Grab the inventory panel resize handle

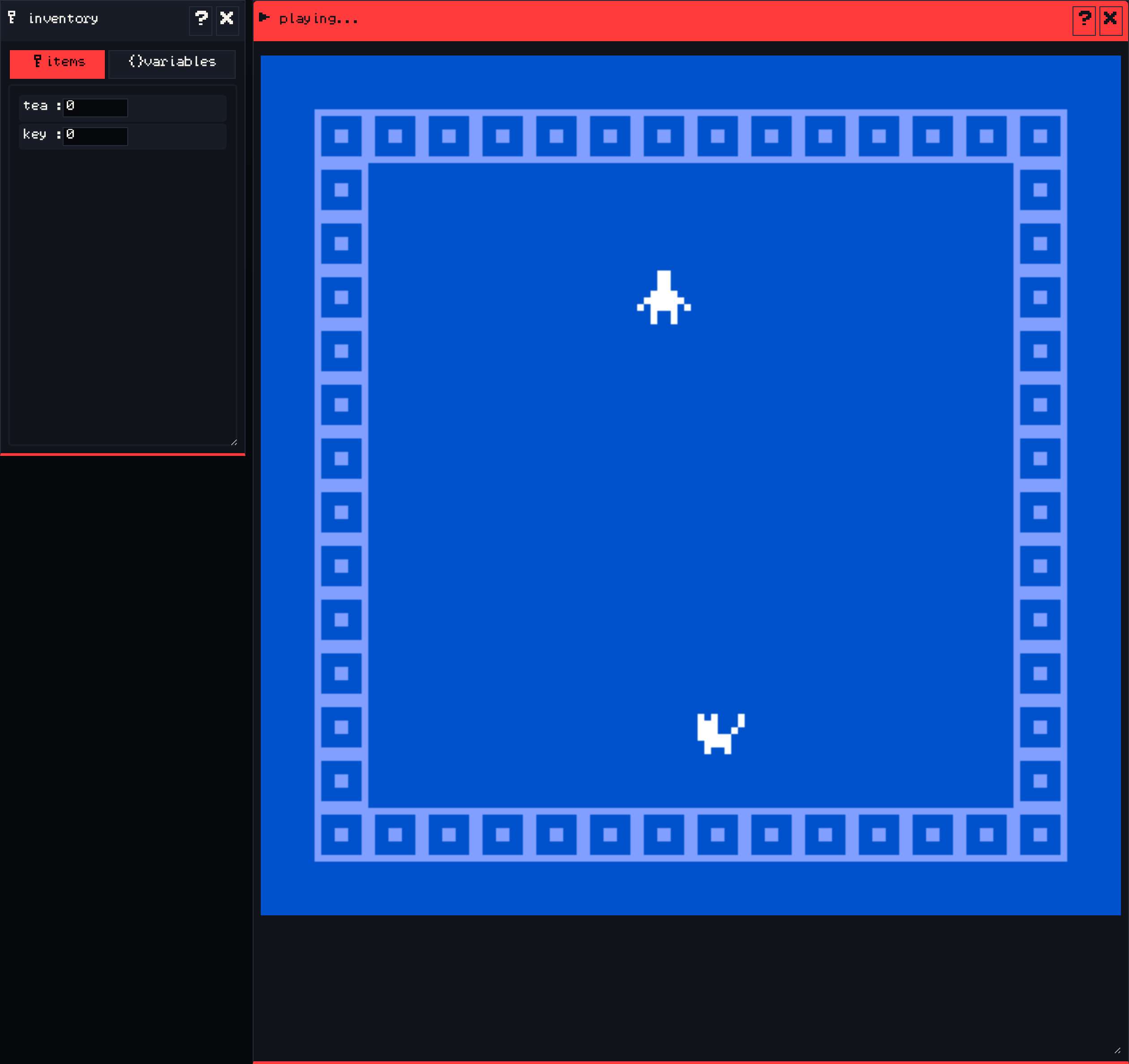[x=234, y=442]
